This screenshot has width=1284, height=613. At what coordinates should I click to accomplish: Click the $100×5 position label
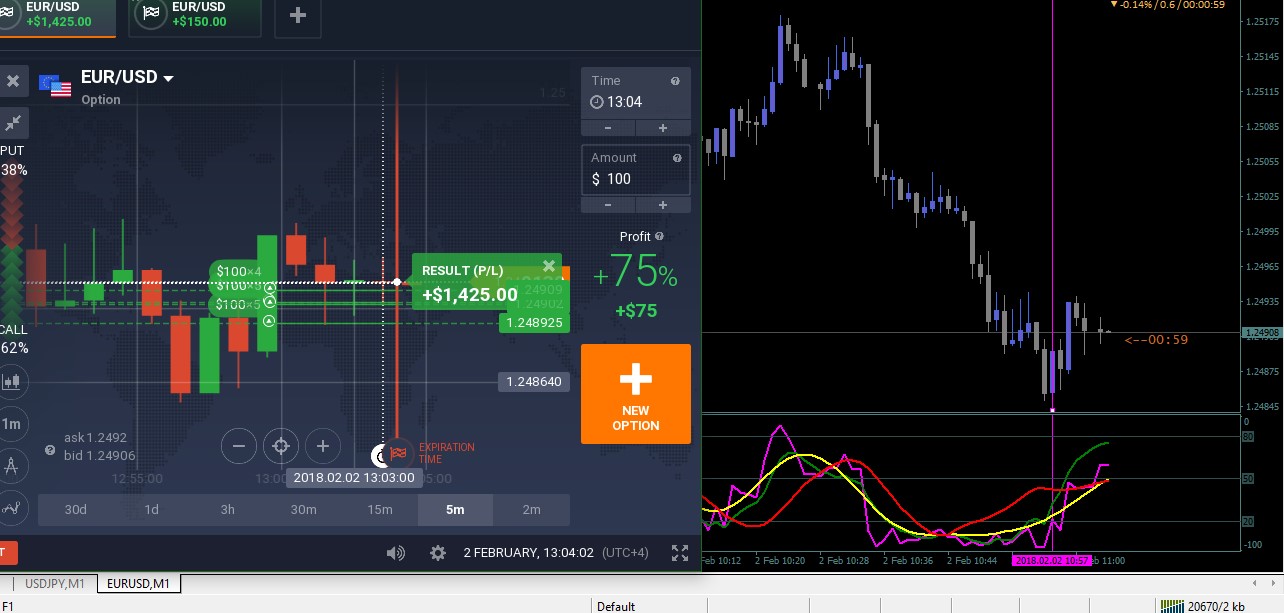238,304
